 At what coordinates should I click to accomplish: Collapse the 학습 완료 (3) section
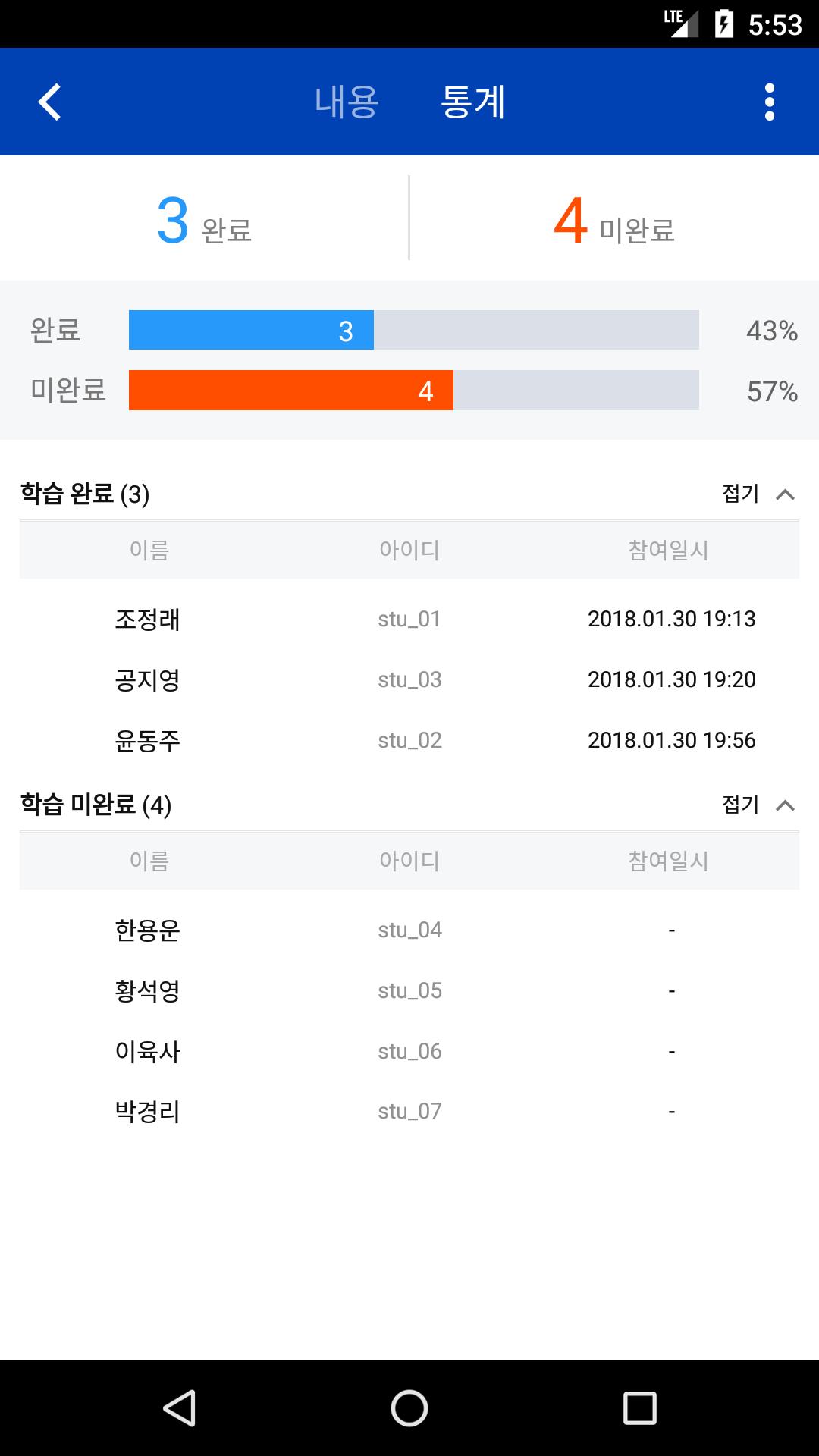pyautogui.click(x=758, y=494)
